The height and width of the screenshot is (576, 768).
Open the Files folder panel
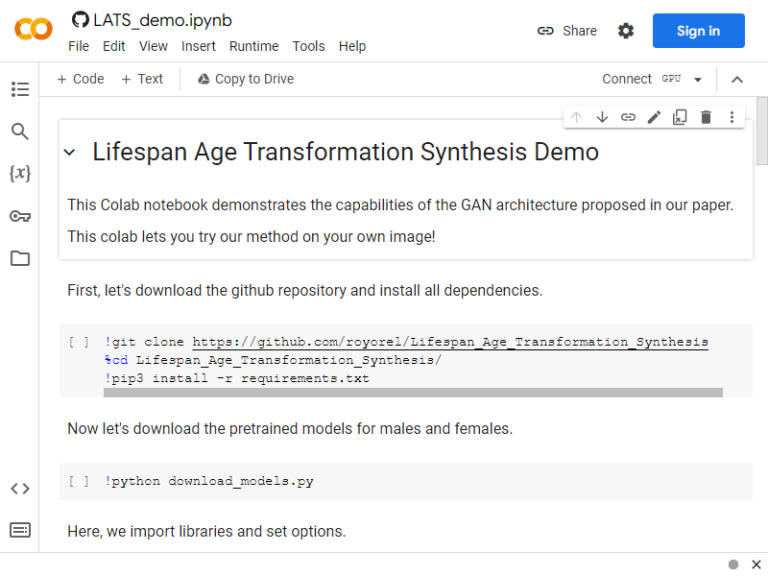point(20,258)
